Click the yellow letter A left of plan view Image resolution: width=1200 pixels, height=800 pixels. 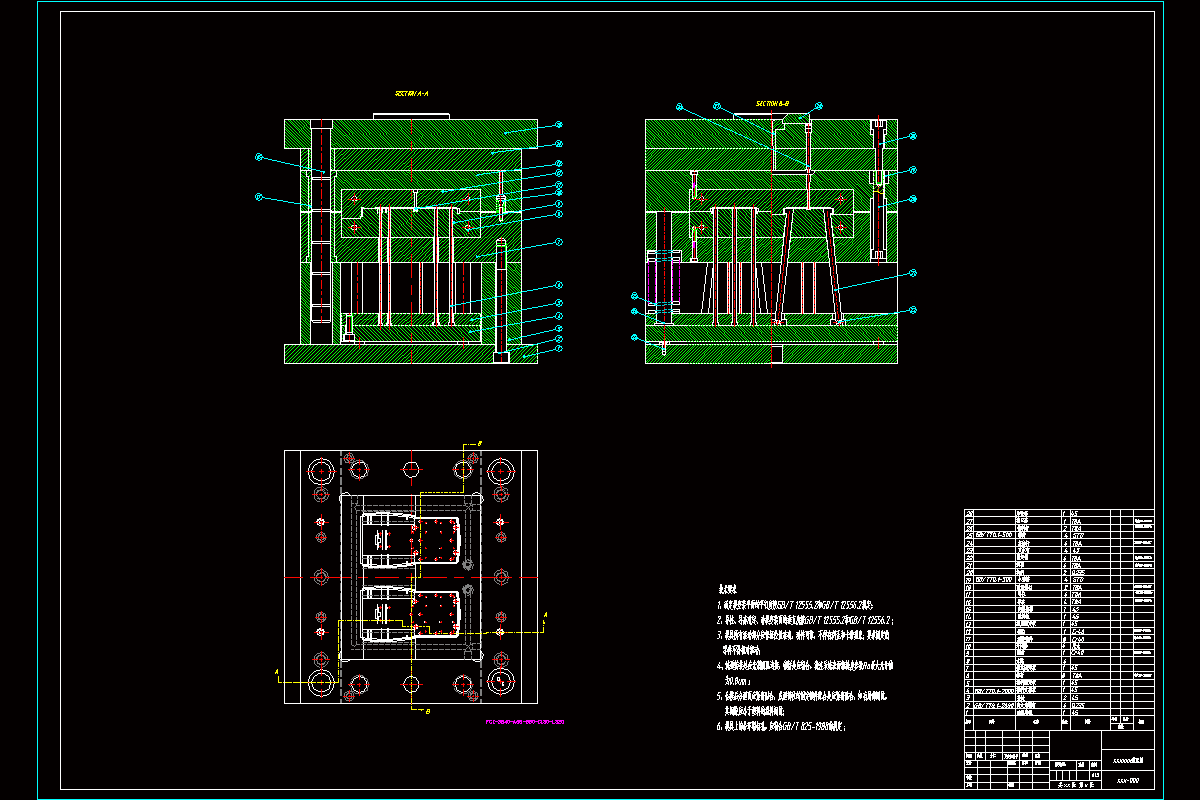[275, 672]
